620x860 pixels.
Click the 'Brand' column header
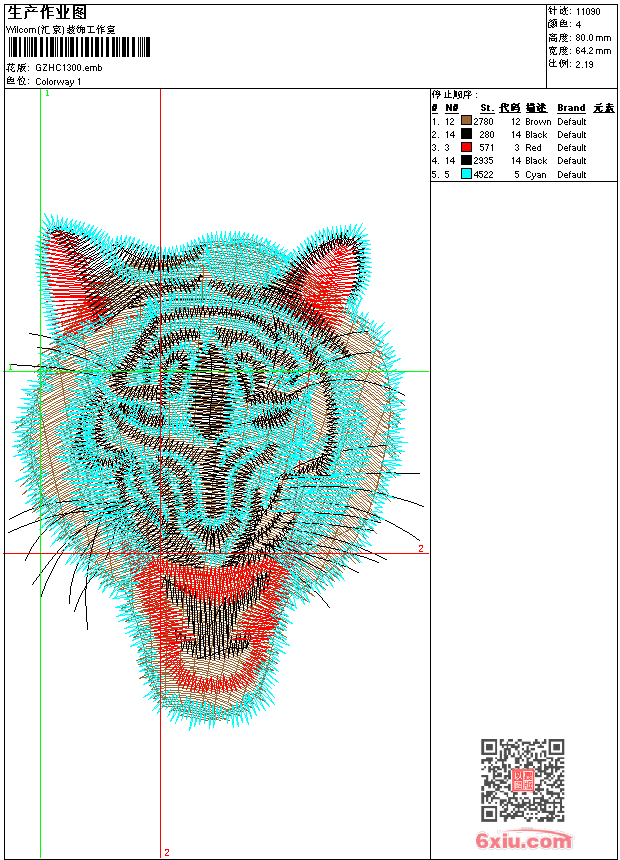pos(571,108)
